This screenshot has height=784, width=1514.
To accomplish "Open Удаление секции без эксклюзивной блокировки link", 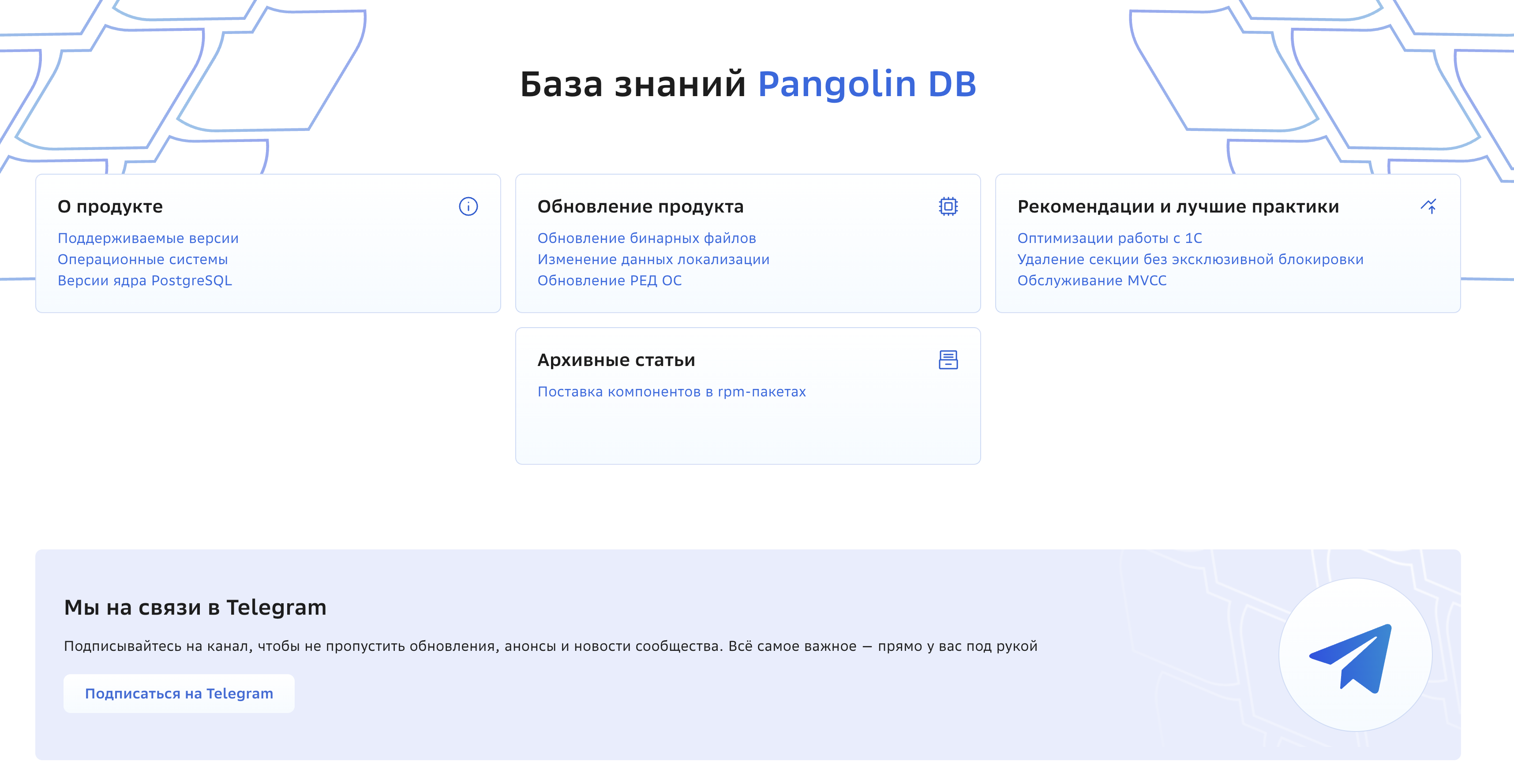I will tap(1190, 259).
